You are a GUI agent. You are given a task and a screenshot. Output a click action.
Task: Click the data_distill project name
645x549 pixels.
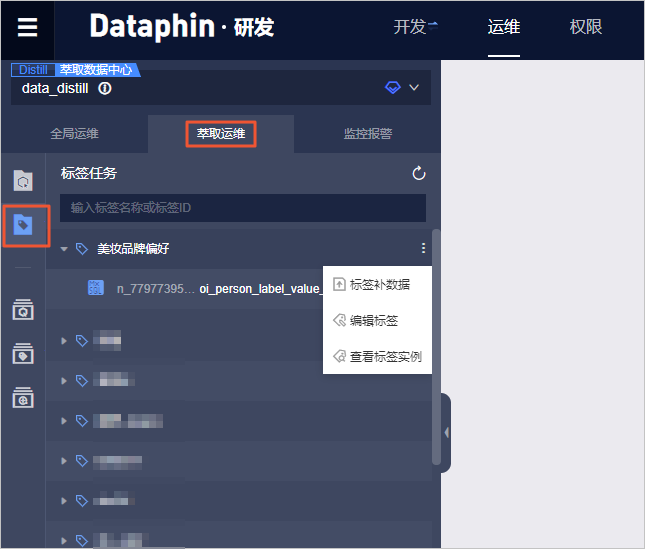pos(55,88)
